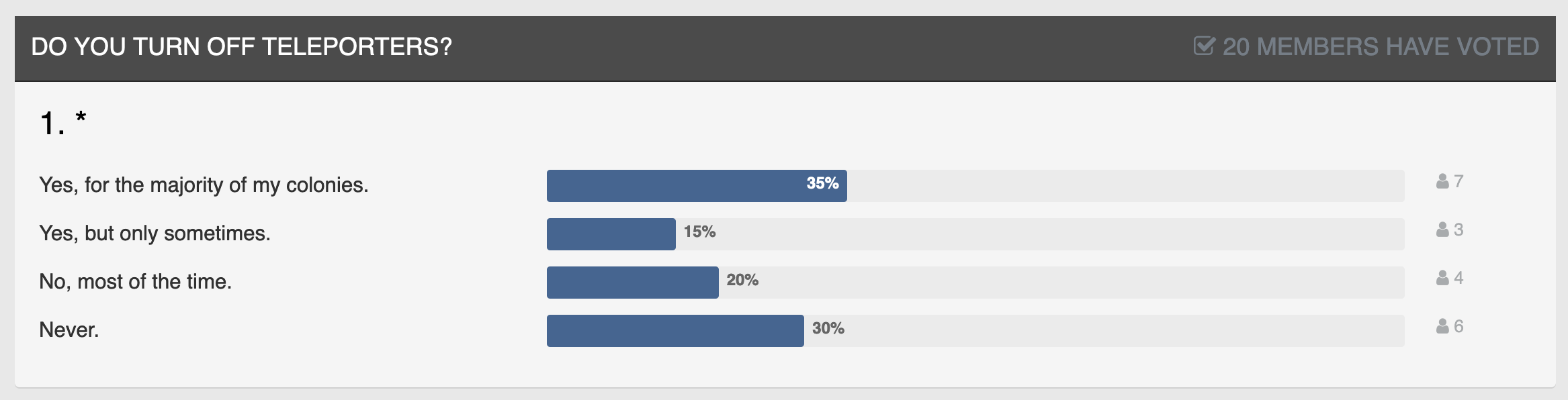Click the blue bar for the 20% result
This screenshot has width=1568, height=400.
click(632, 283)
